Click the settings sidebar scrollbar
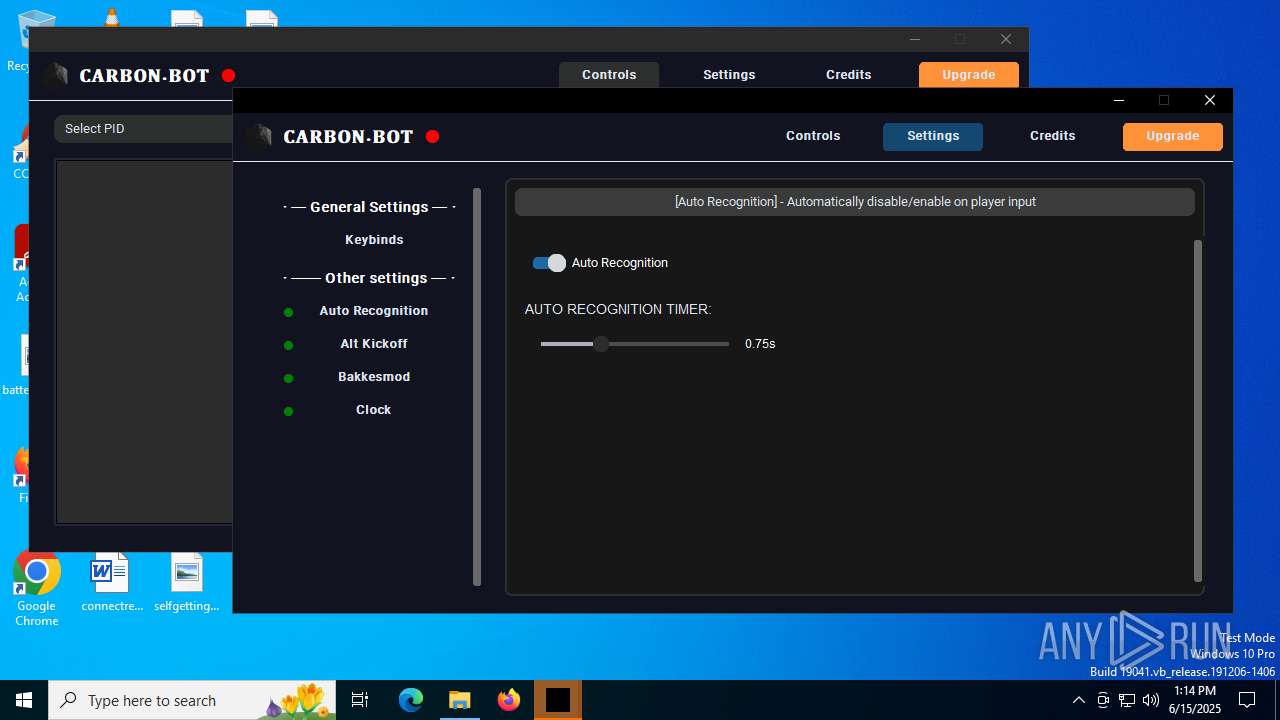1280x720 pixels. click(x=477, y=387)
